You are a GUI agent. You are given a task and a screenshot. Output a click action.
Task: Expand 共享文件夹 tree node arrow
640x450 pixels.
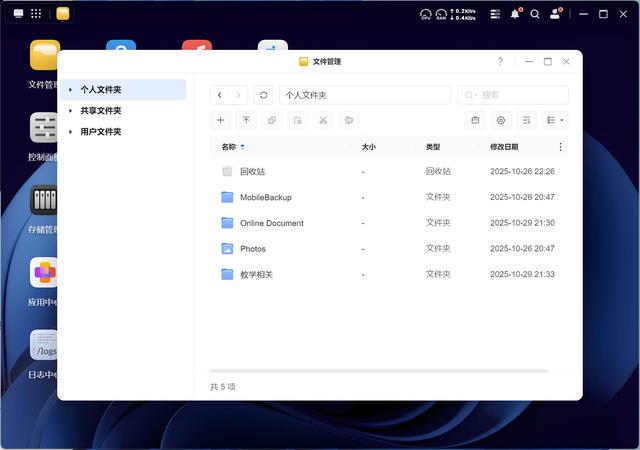click(71, 111)
